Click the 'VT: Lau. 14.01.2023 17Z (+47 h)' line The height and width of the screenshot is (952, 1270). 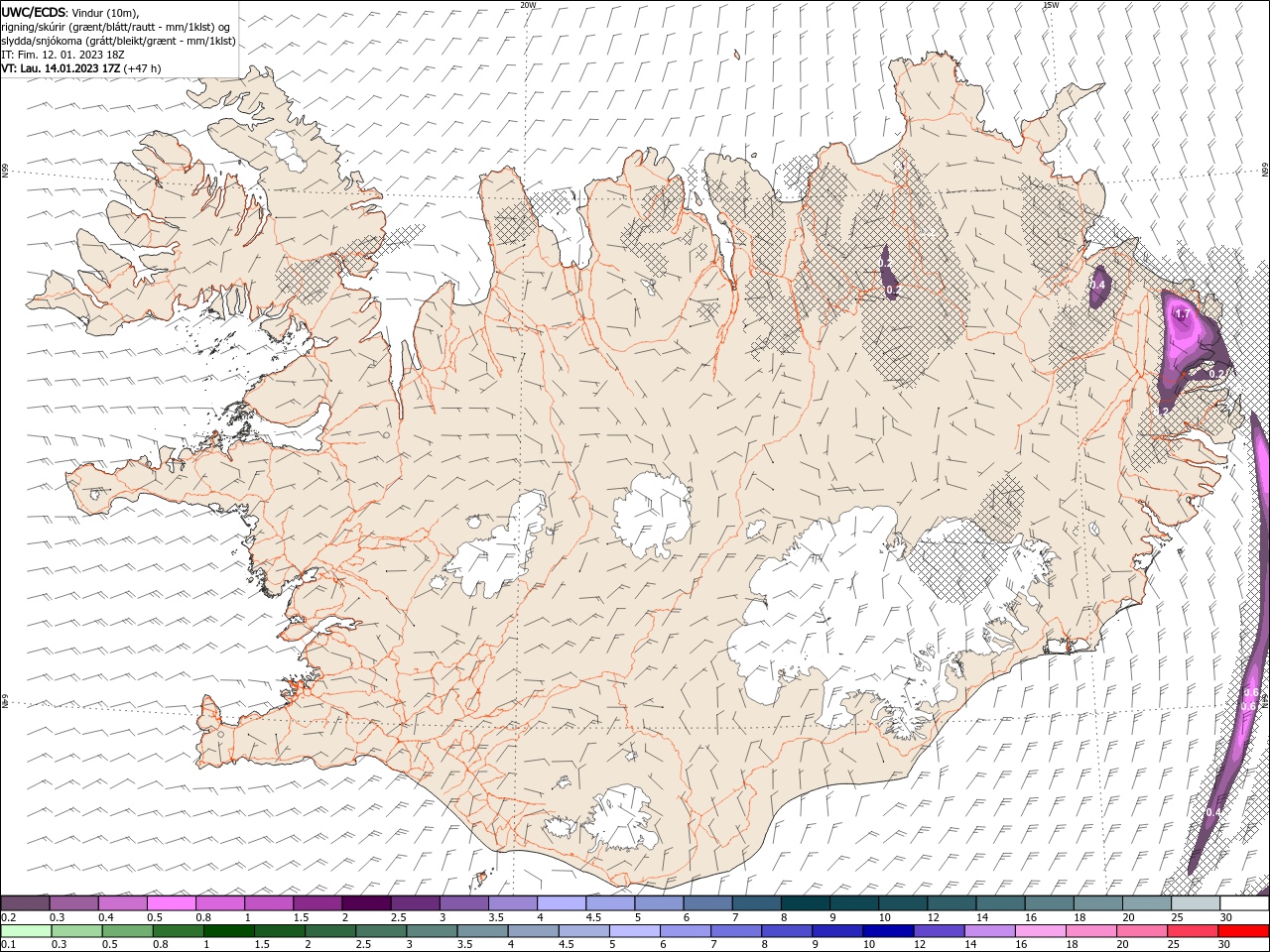tap(81, 68)
